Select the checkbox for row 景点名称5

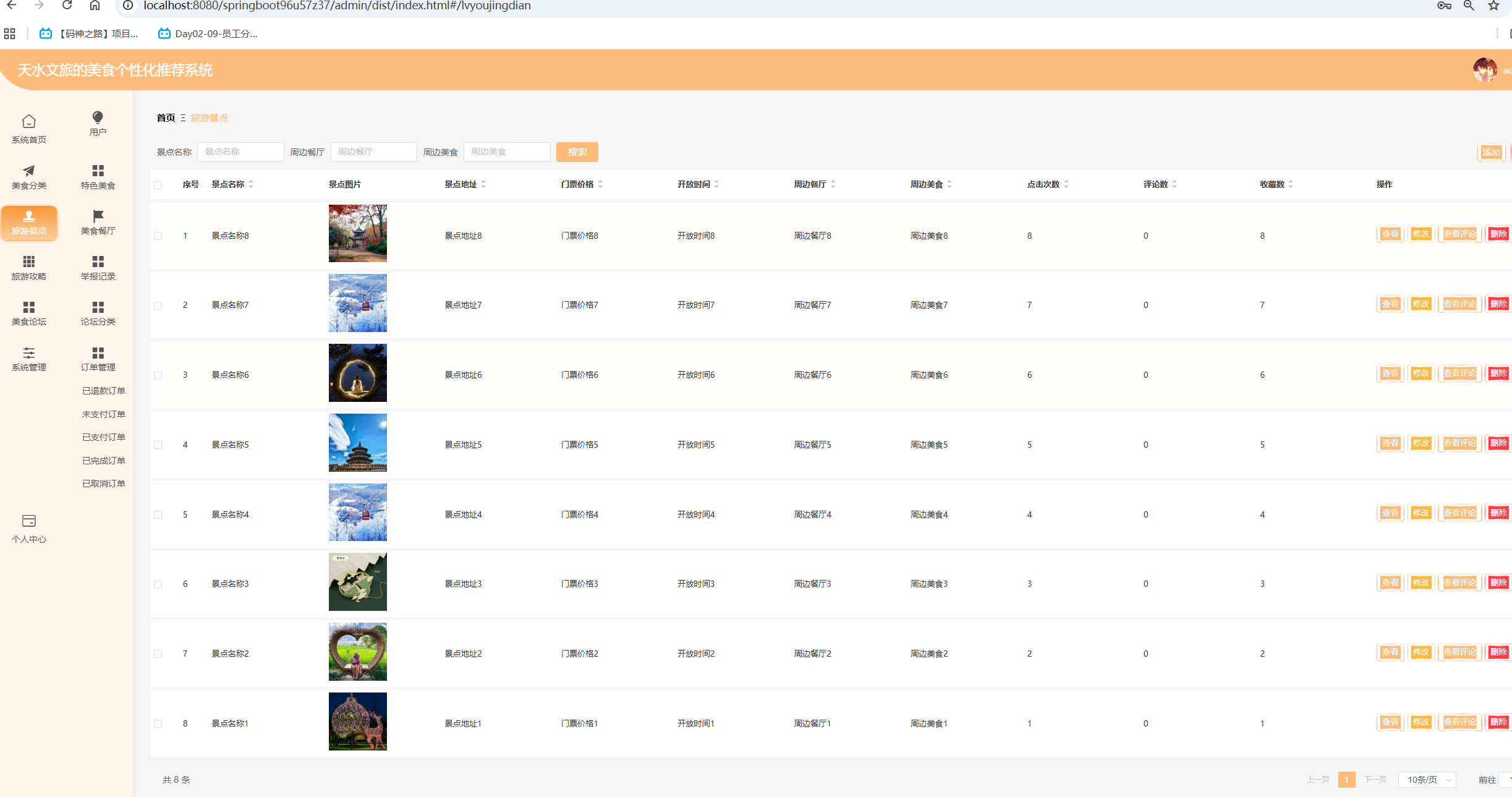point(158,445)
